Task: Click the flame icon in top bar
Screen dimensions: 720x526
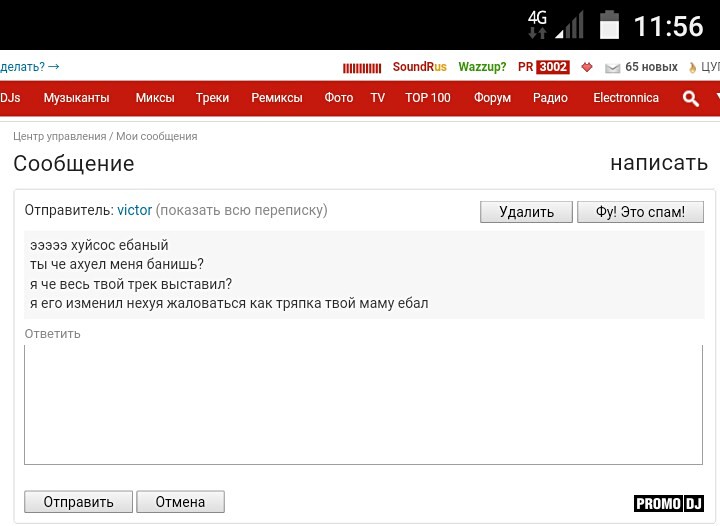Action: 692,67
